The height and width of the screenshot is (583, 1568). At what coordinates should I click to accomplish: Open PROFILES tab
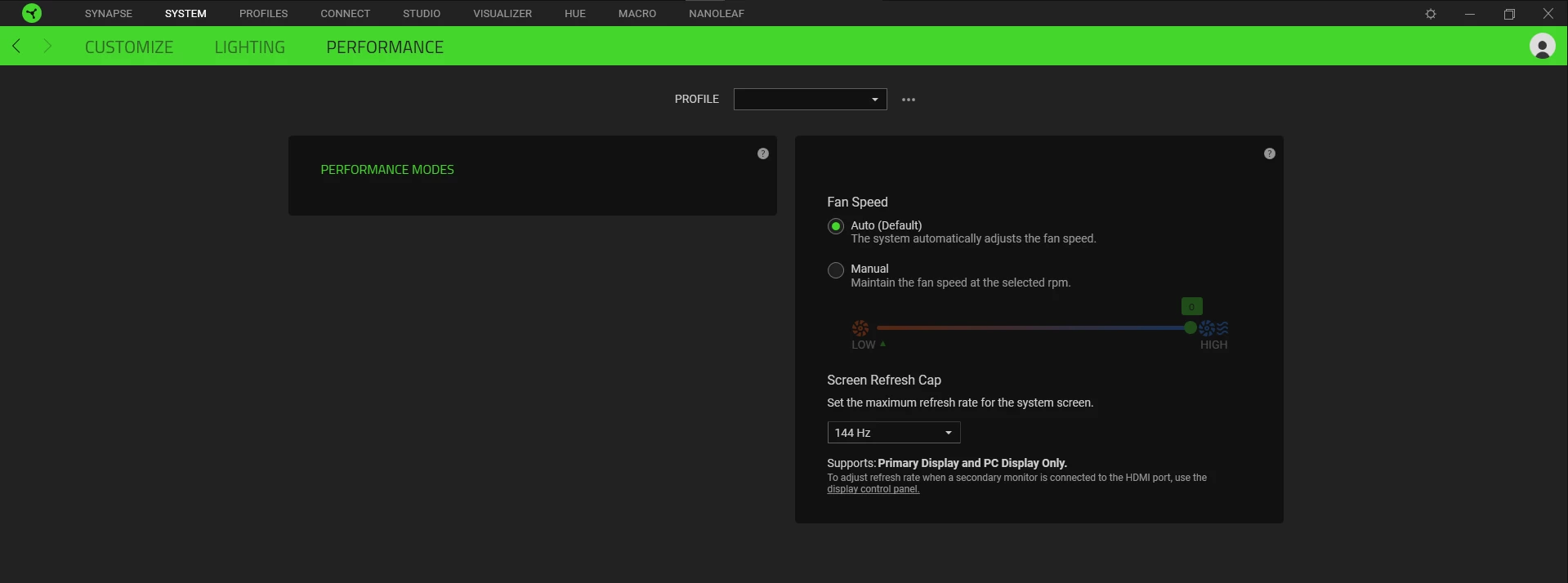tap(263, 14)
